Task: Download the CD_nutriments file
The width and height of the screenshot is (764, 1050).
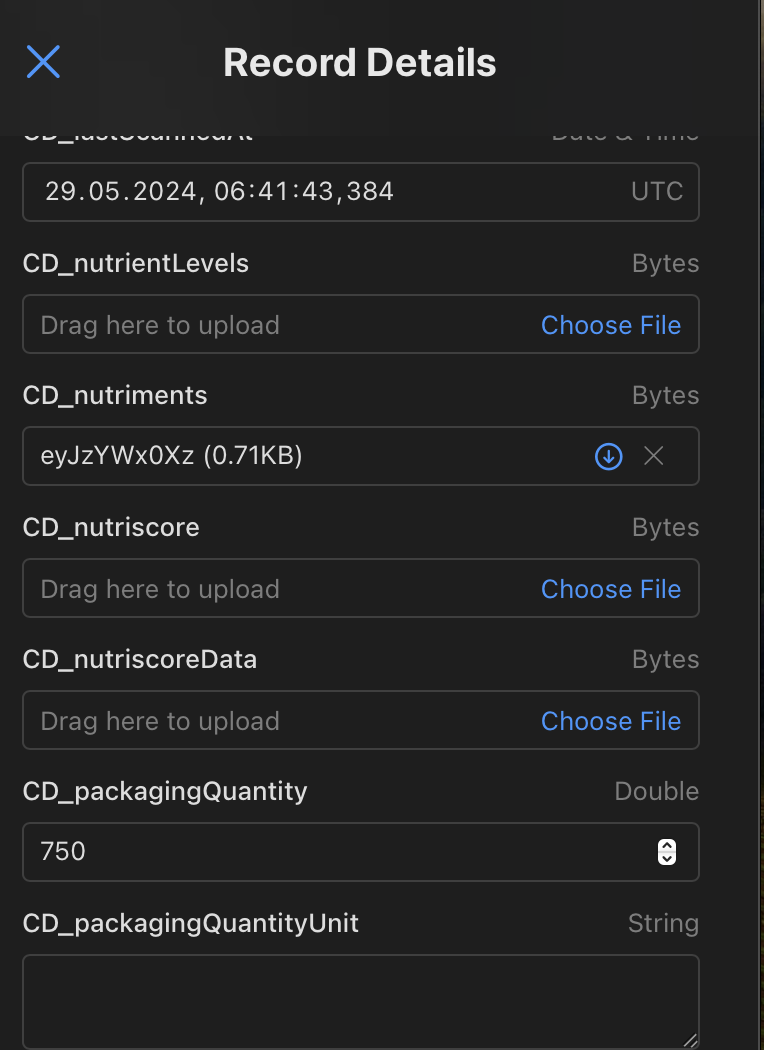Action: 608,457
